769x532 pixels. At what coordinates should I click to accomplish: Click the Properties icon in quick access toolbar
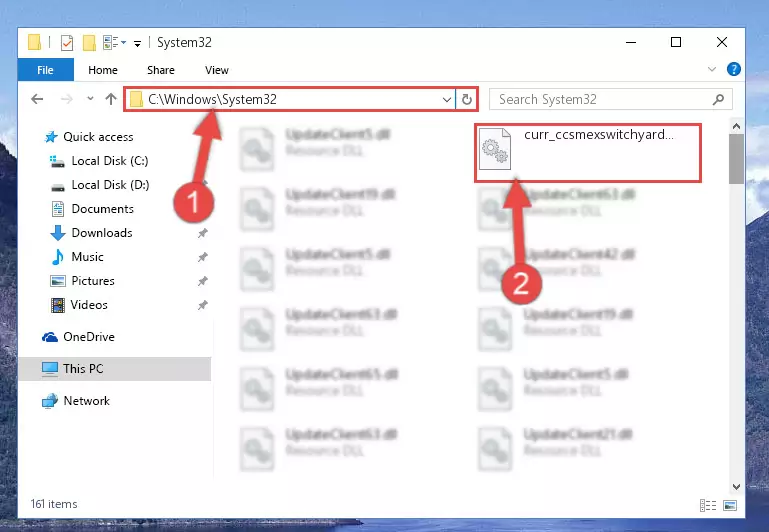pyautogui.click(x=67, y=43)
